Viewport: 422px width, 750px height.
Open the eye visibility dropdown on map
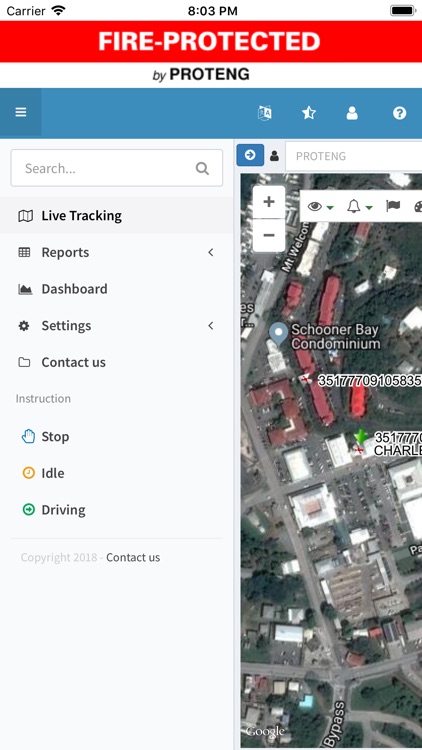tap(321, 207)
